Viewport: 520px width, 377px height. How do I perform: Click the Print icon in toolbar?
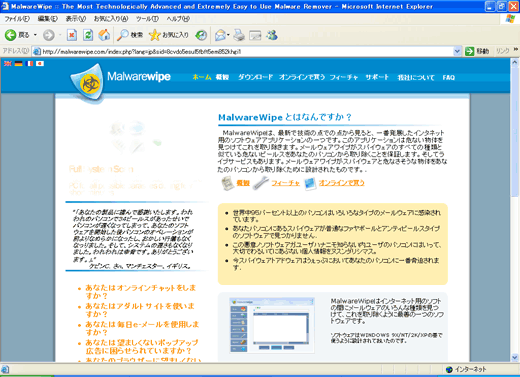[x=239, y=35]
